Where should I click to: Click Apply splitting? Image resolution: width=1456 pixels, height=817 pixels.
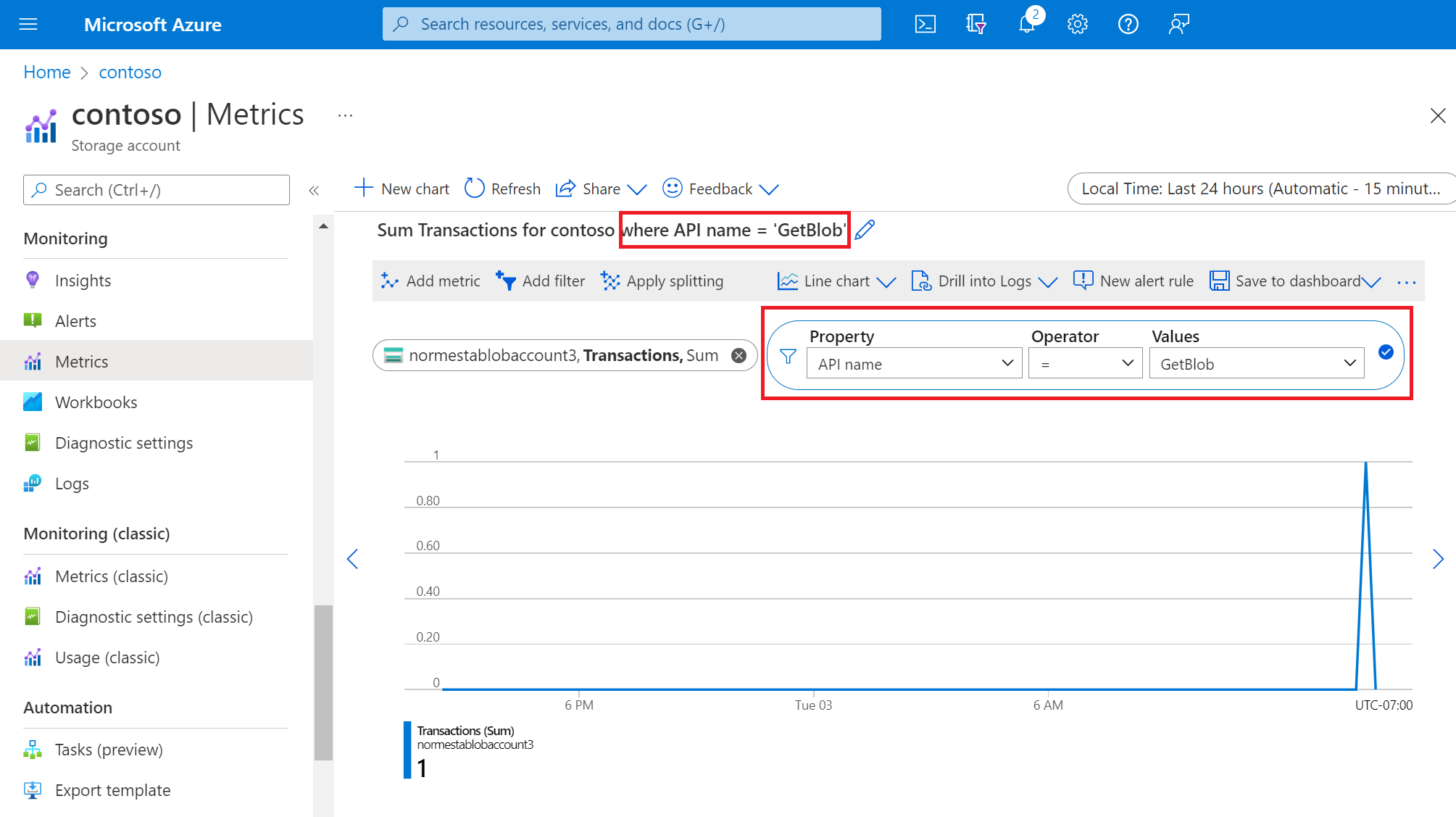point(662,281)
